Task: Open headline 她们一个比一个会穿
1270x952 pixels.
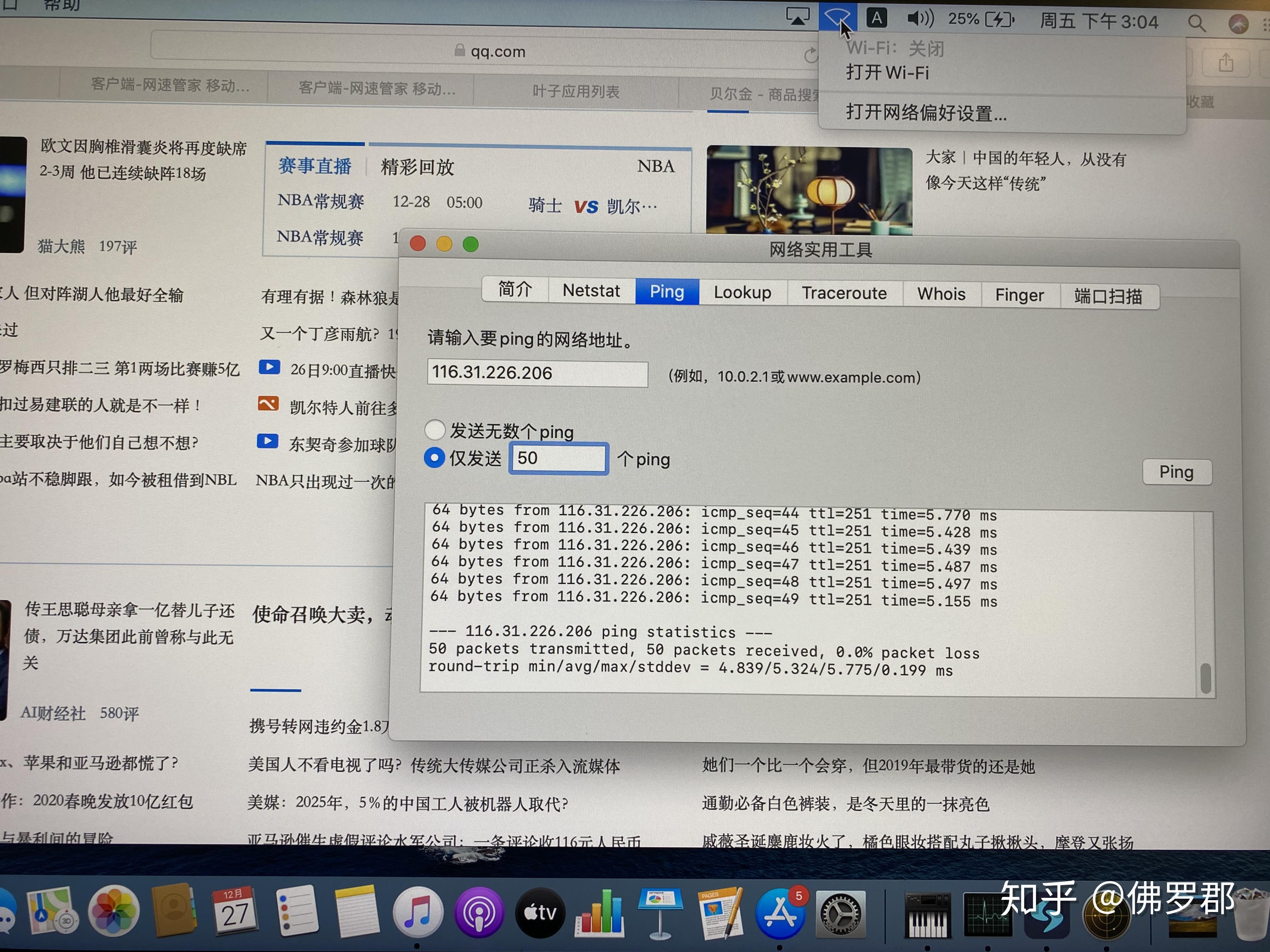Action: (x=868, y=766)
